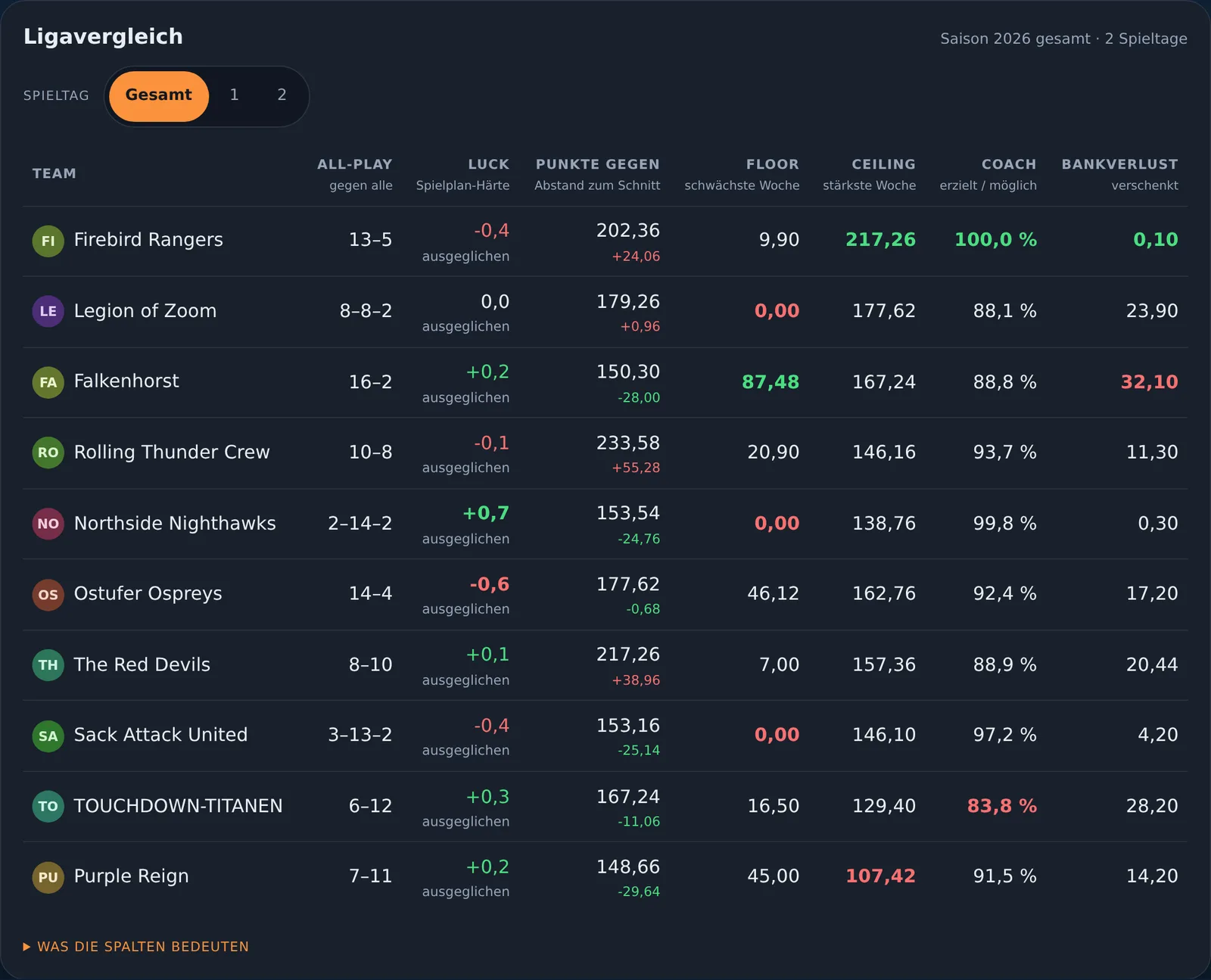Screen dimensions: 1211x980
Task: Click the Rolling Thunder Crew RO avatar
Action: pyautogui.click(x=48, y=453)
